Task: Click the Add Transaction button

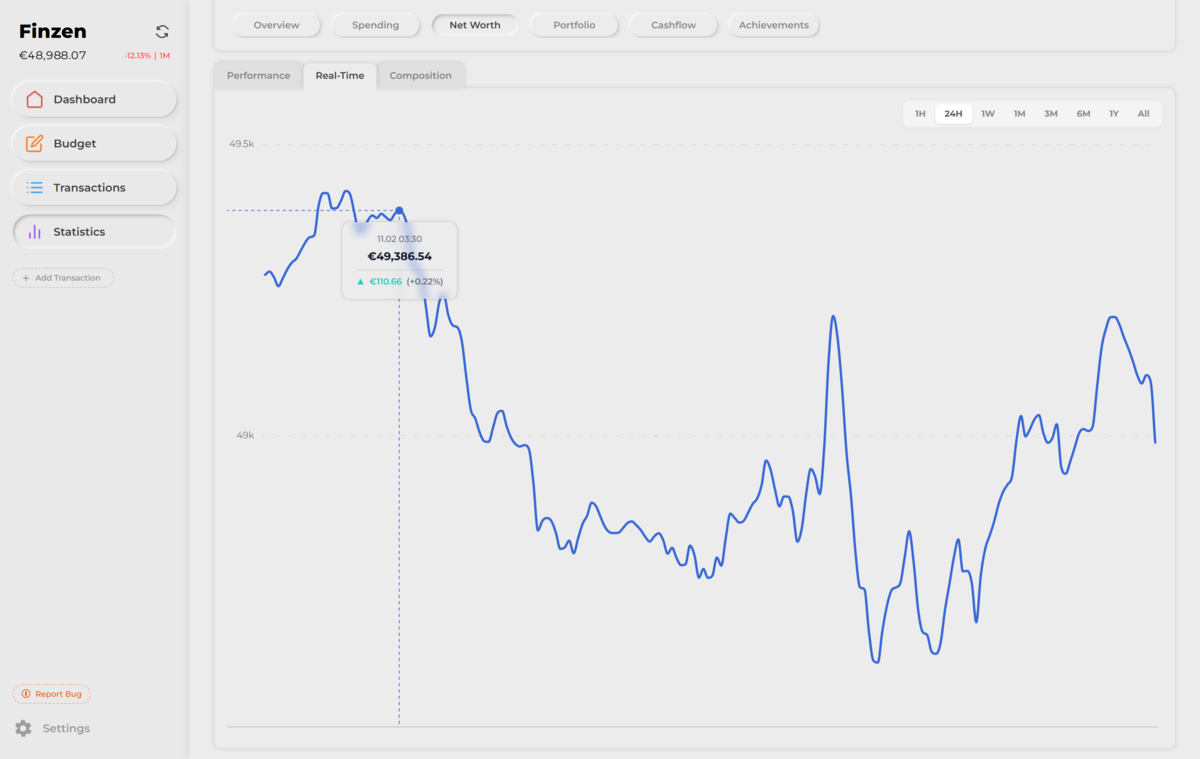Action: [63, 277]
